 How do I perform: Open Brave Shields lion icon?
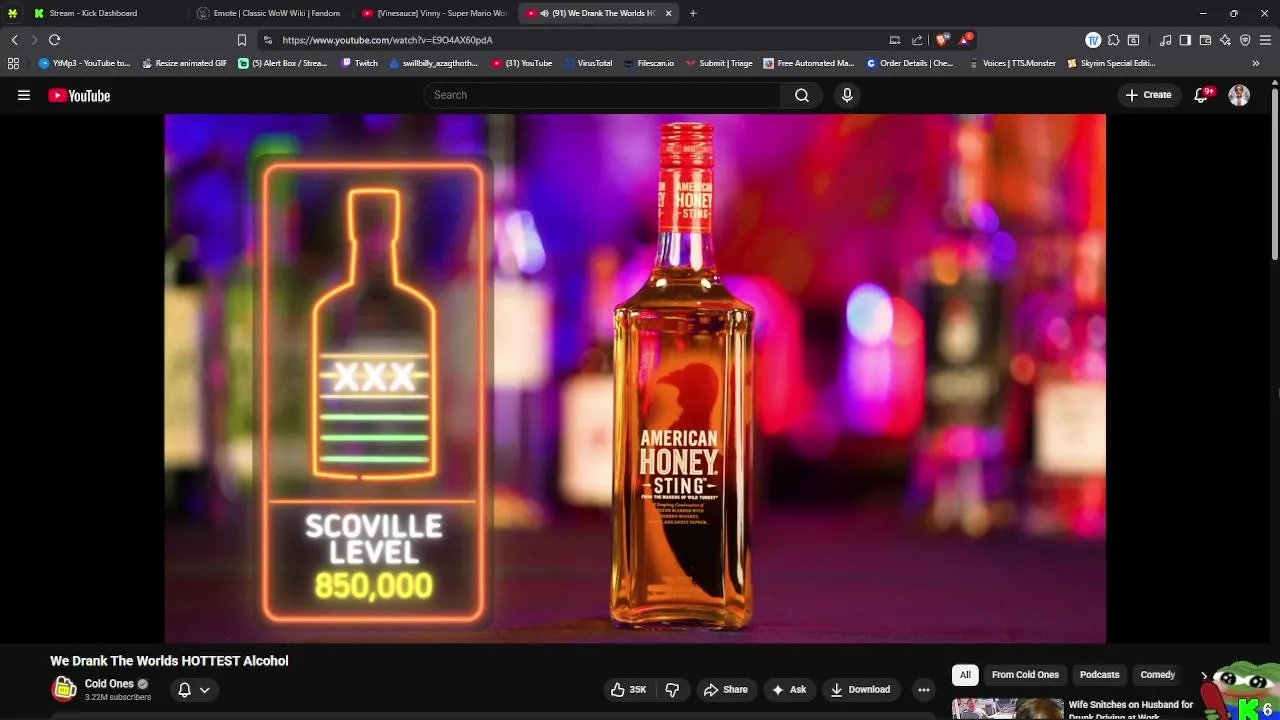[x=942, y=40]
